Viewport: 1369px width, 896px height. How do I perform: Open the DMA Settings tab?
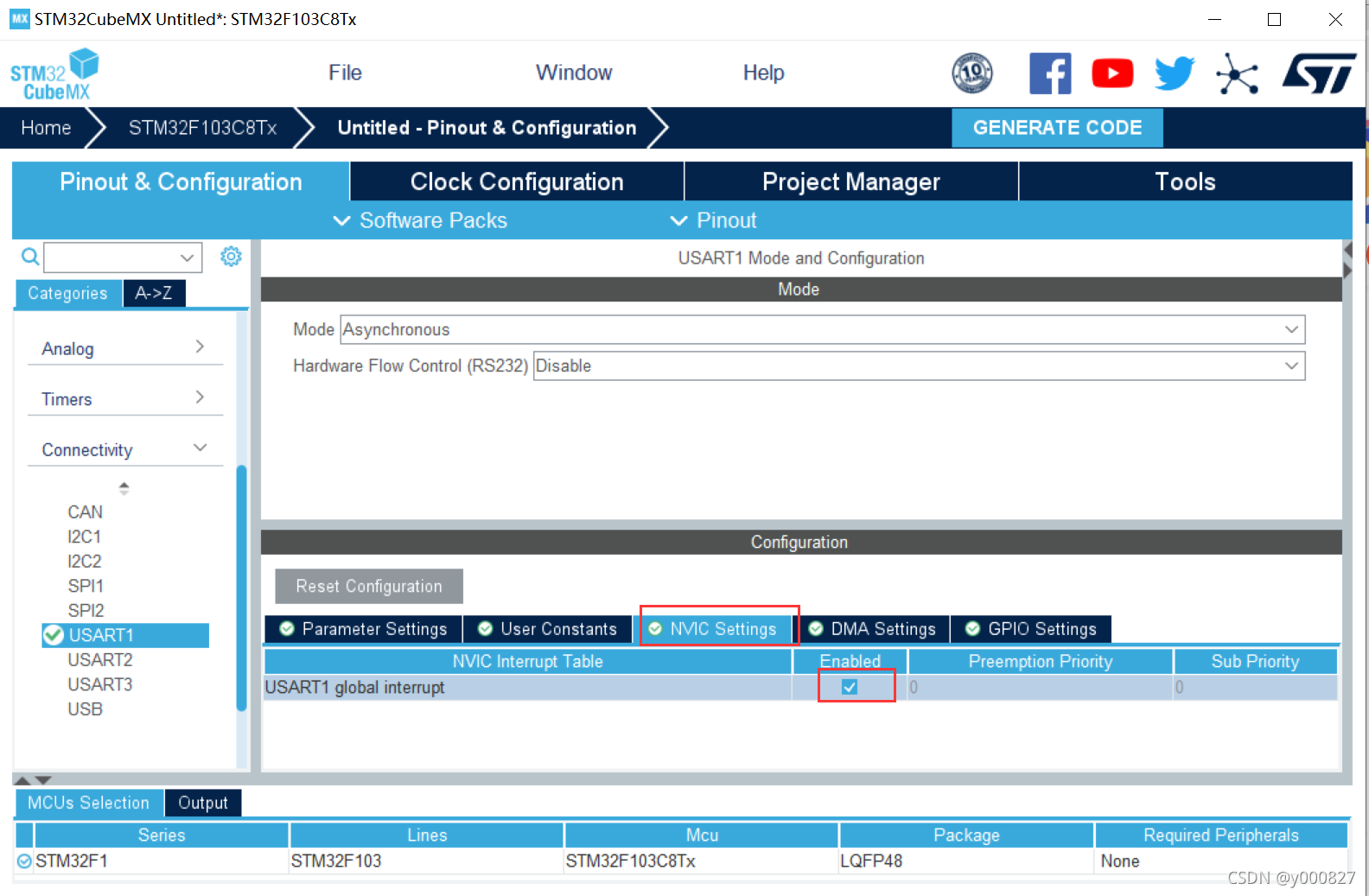tap(872, 629)
